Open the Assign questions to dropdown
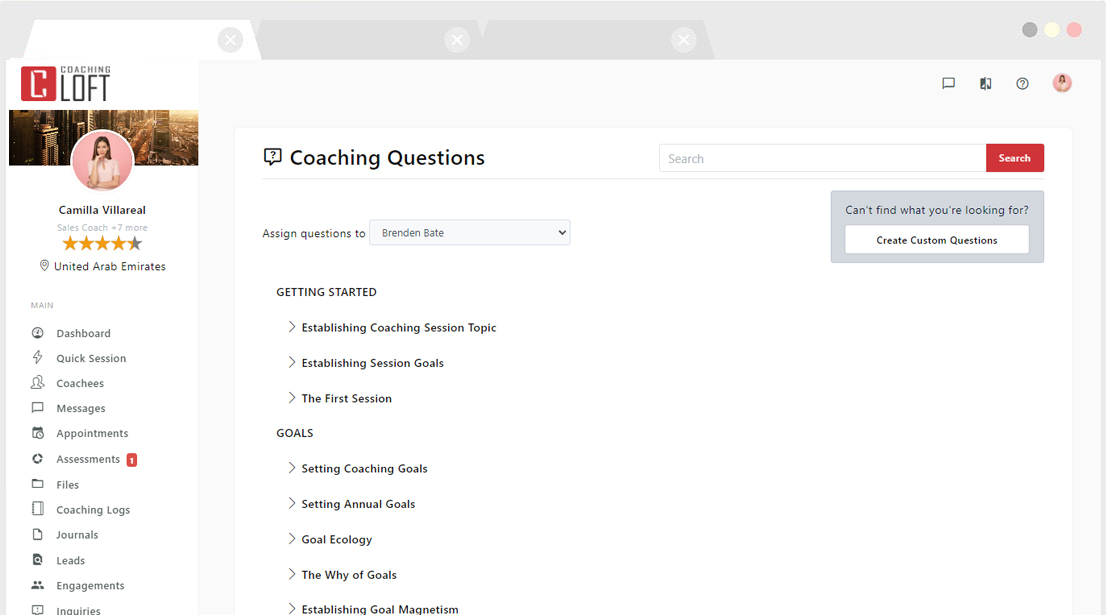1106x615 pixels. [469, 233]
